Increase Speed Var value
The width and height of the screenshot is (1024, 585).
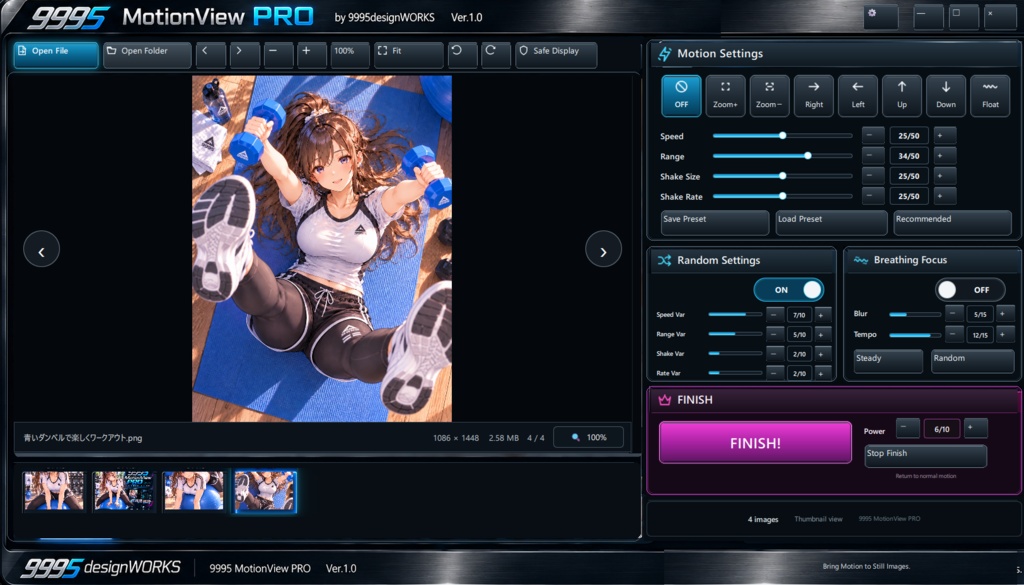823,315
